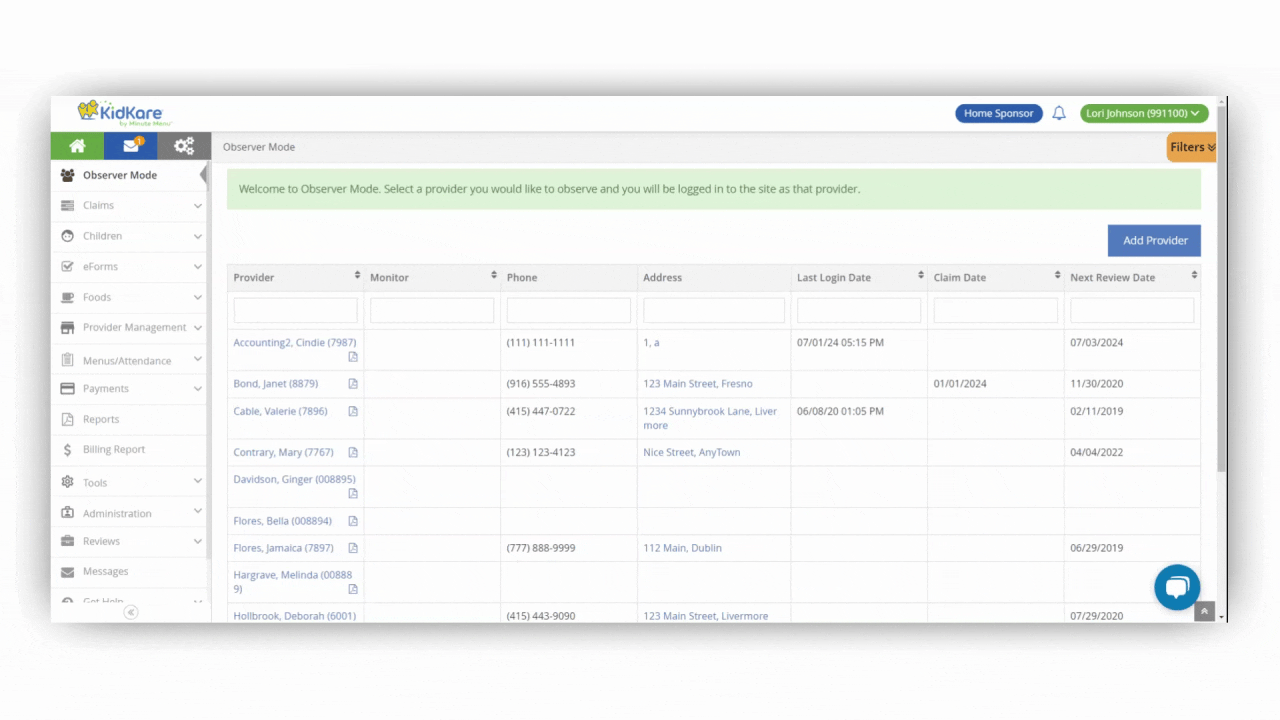Viewport: 1280px width, 720px height.
Task: Sort table by Last Login Date arrows
Action: pos(920,276)
